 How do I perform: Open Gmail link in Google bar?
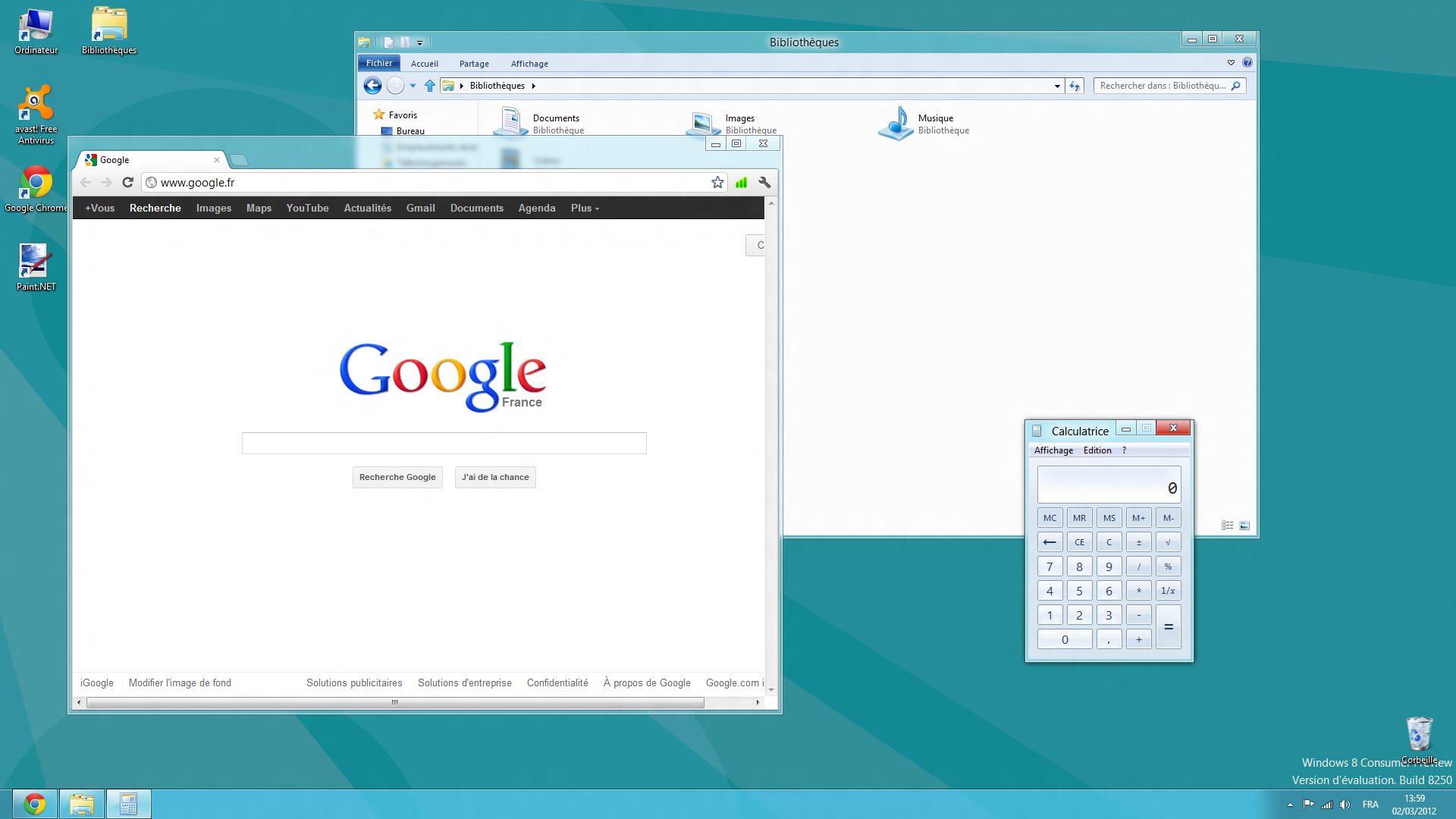click(420, 208)
